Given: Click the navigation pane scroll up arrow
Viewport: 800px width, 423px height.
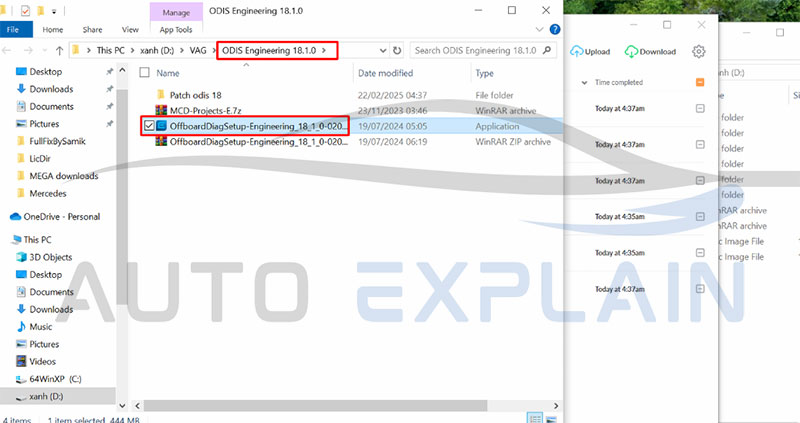Looking at the screenshot, I should point(122,70).
